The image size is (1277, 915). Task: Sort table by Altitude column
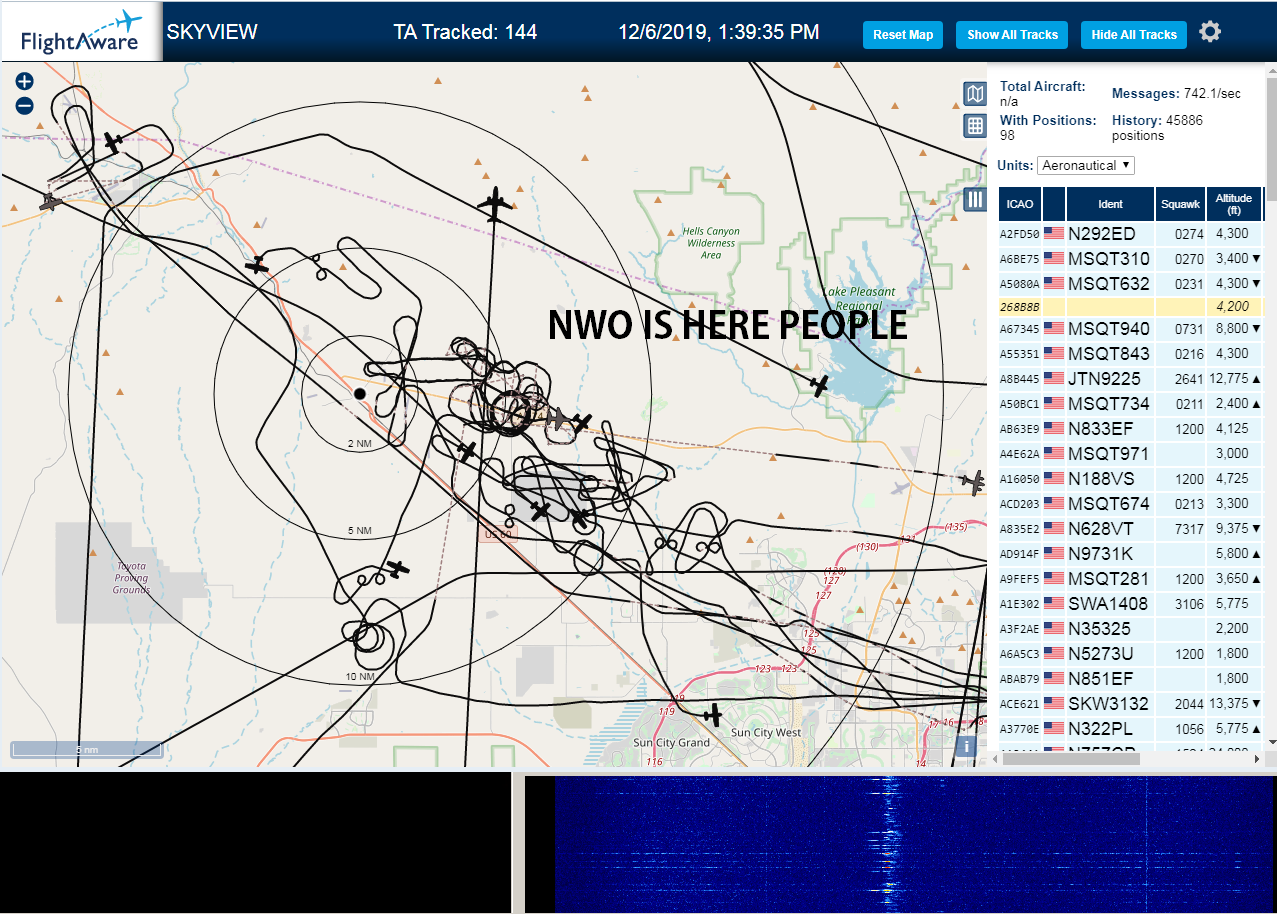pyautogui.click(x=1234, y=204)
